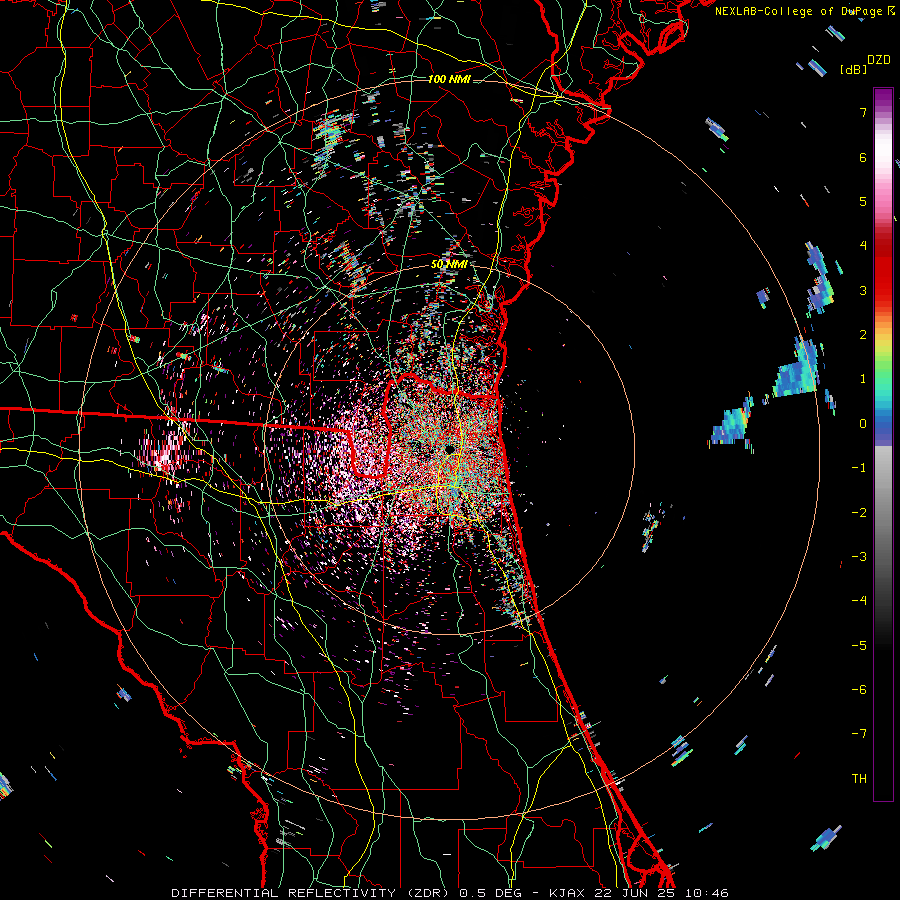Click the [dB] units label
The image size is (900, 900).
pyautogui.click(x=853, y=69)
